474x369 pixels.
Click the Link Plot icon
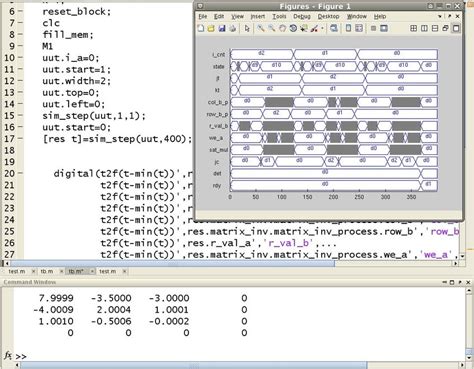pyautogui.click(x=334, y=29)
